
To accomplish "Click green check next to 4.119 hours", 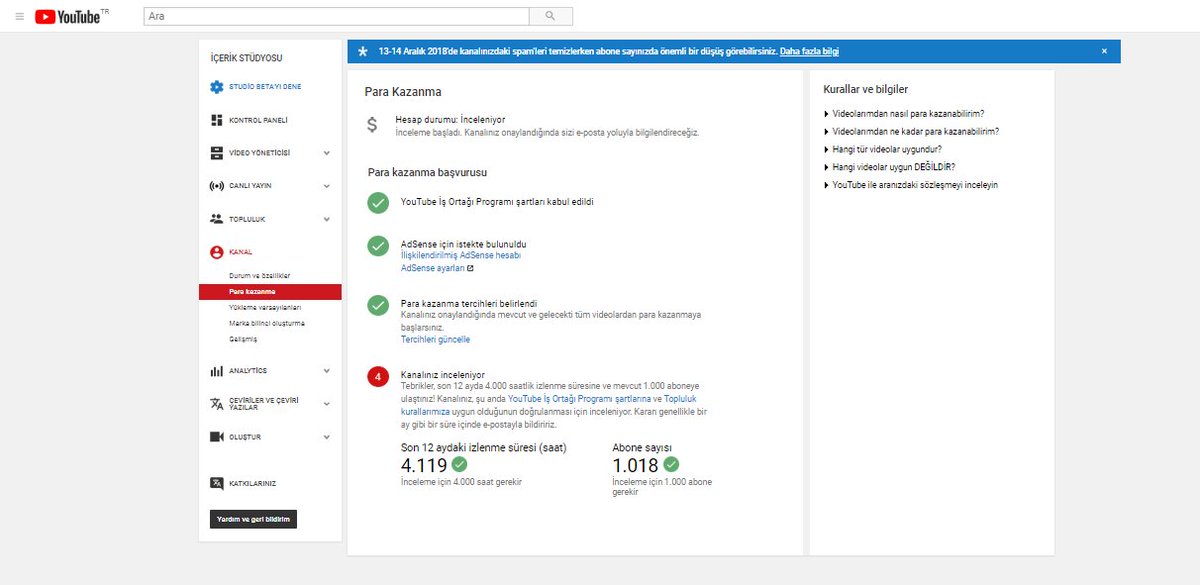I will (459, 464).
